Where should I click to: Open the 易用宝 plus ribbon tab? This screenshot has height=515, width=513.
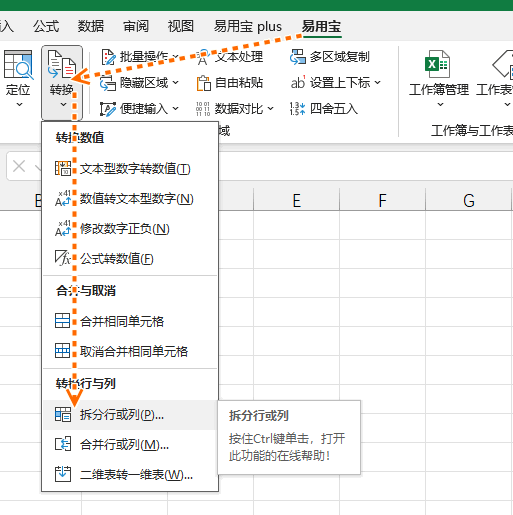tap(248, 26)
